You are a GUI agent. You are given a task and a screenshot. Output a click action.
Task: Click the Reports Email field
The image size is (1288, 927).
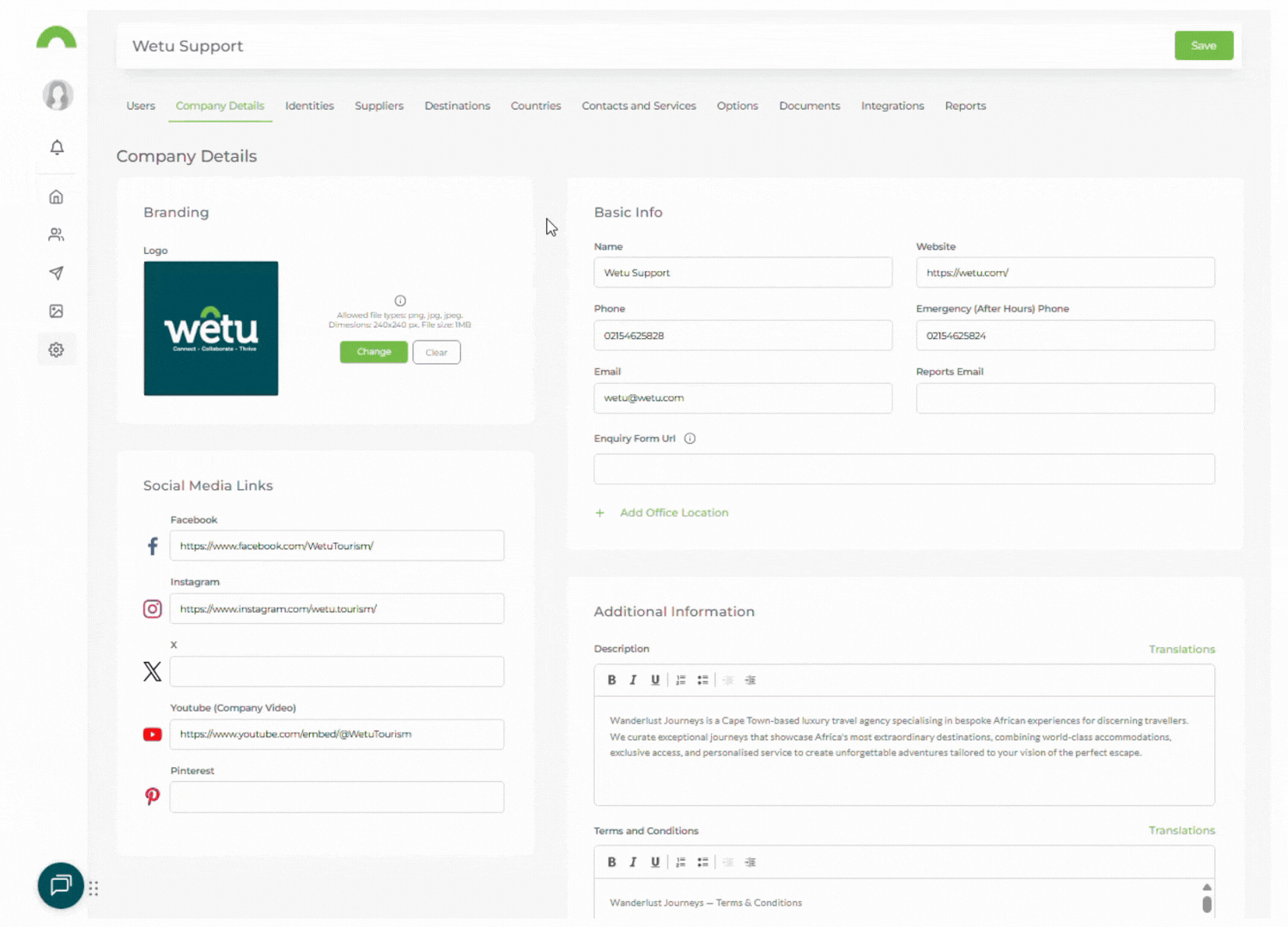click(x=1066, y=398)
